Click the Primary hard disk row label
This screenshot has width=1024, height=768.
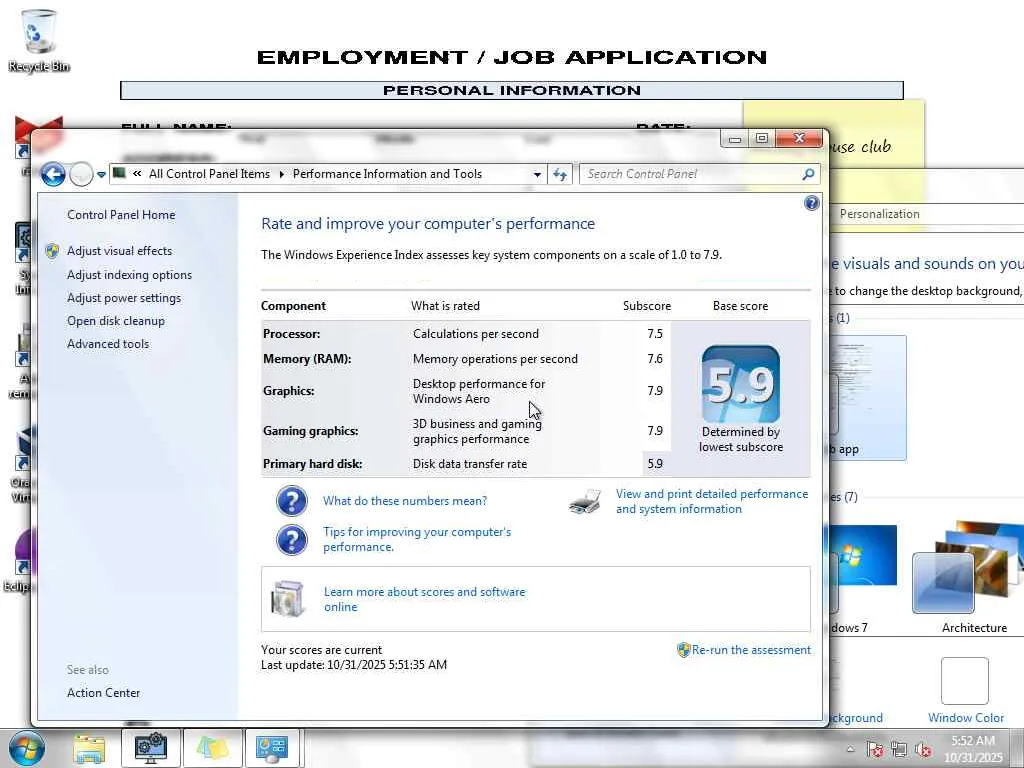pos(312,464)
